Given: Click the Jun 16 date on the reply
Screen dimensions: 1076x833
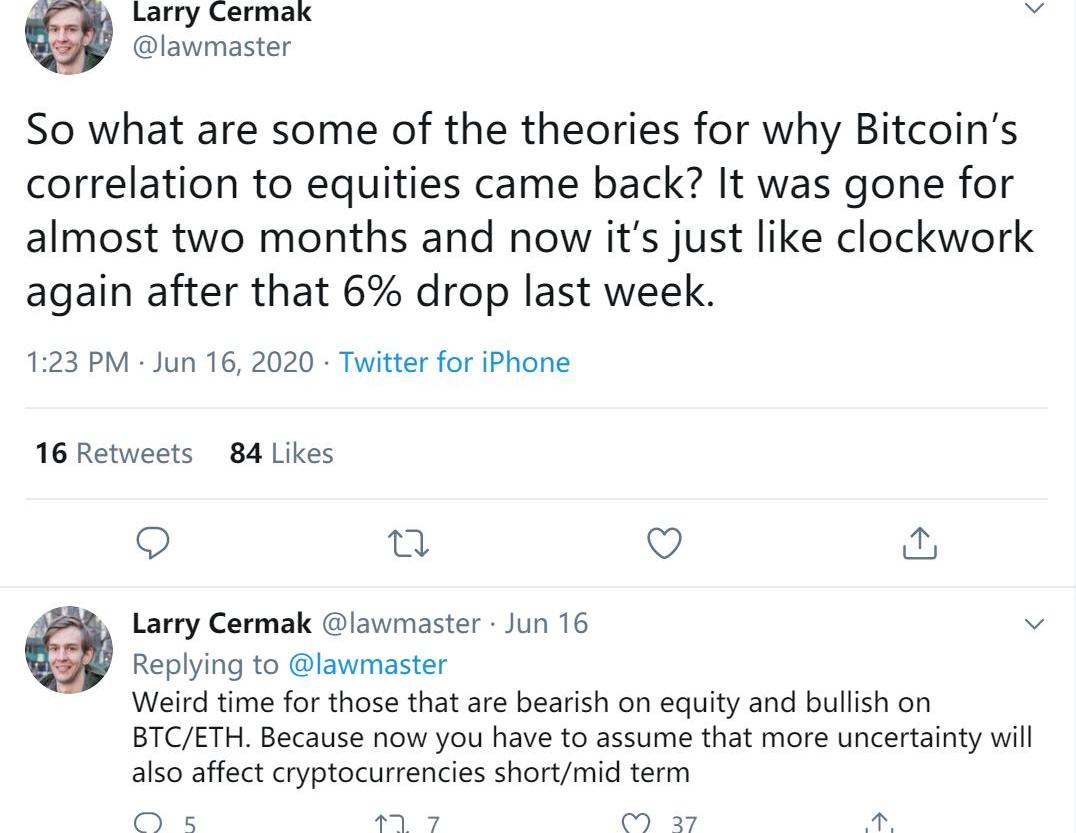Looking at the screenshot, I should (546, 624).
